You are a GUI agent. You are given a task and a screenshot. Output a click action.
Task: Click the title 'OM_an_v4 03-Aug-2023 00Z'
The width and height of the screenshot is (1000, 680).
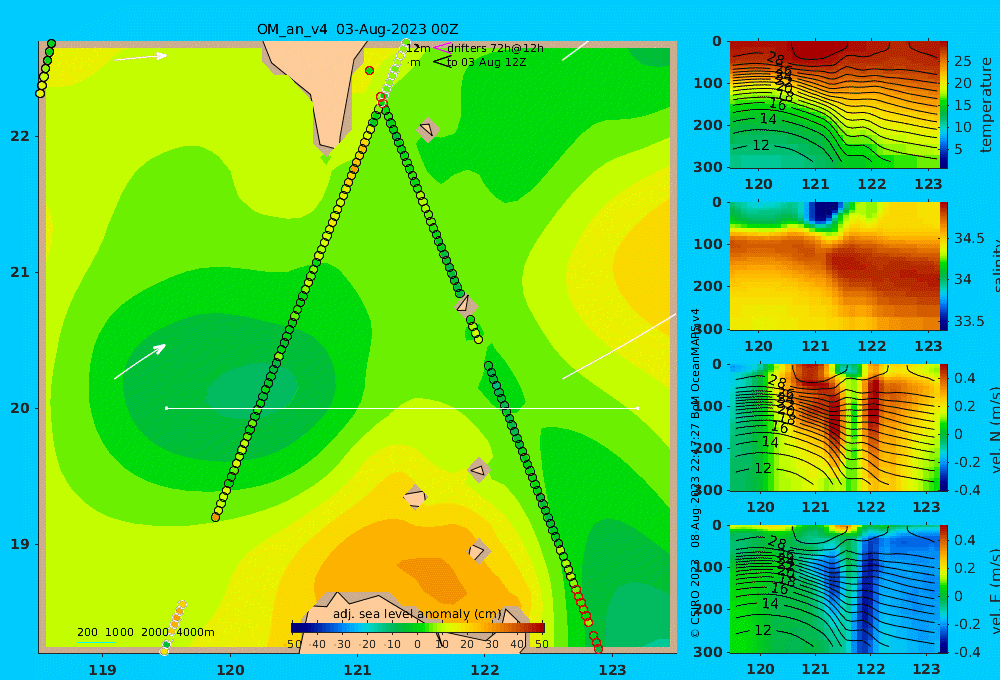tap(357, 29)
